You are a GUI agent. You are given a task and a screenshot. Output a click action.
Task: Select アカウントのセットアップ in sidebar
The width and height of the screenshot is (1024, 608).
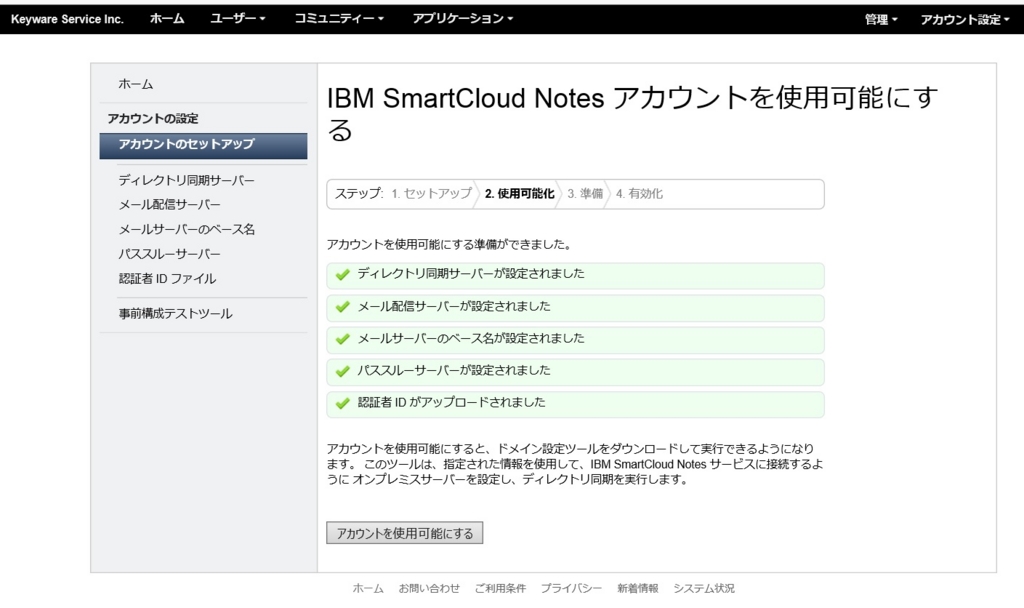point(203,146)
